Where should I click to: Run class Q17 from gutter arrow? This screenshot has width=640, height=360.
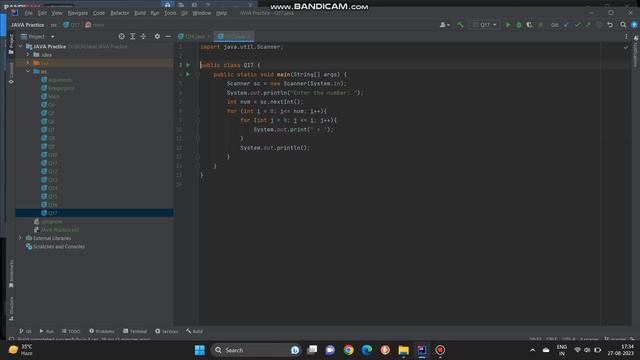click(188, 65)
